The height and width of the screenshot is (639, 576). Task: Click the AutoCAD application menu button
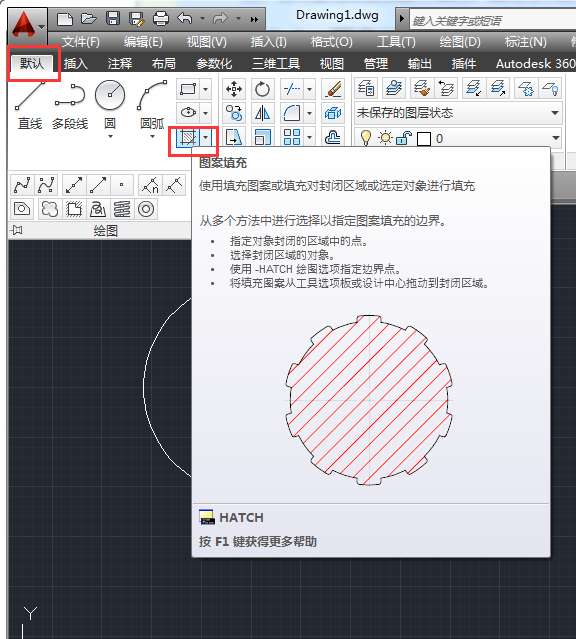tap(26, 24)
